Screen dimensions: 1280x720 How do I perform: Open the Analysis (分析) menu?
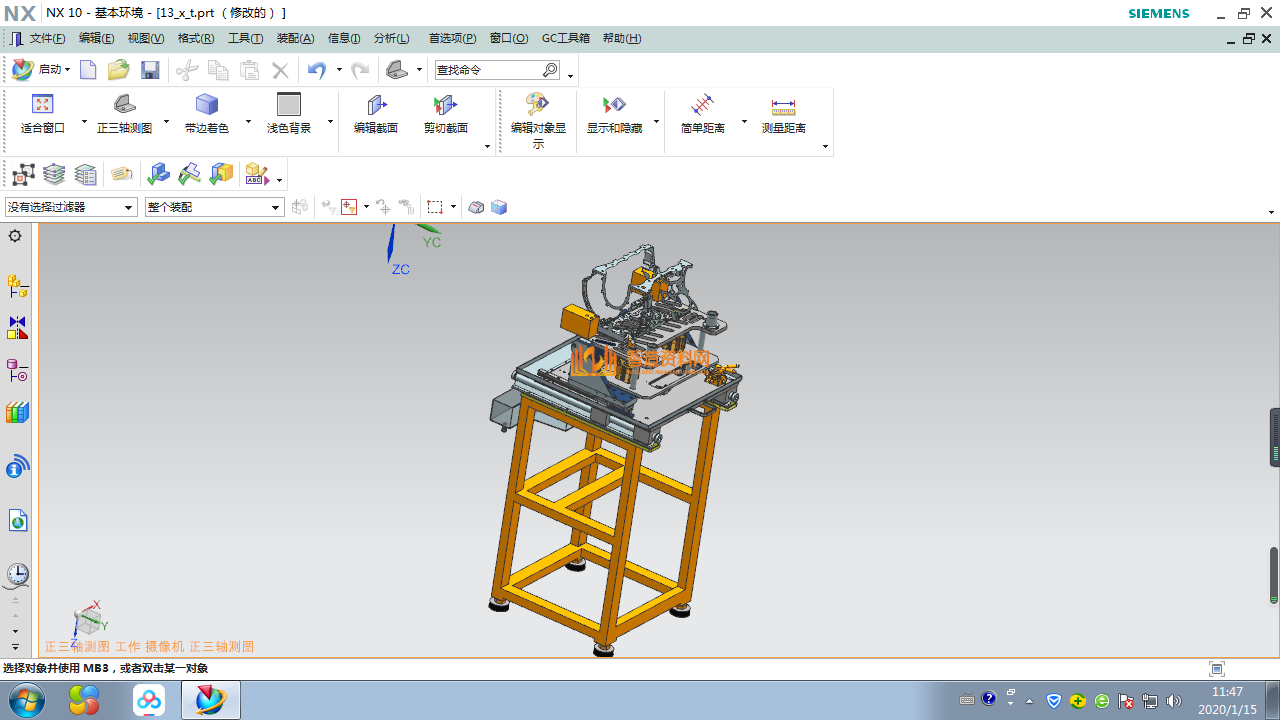(x=391, y=39)
